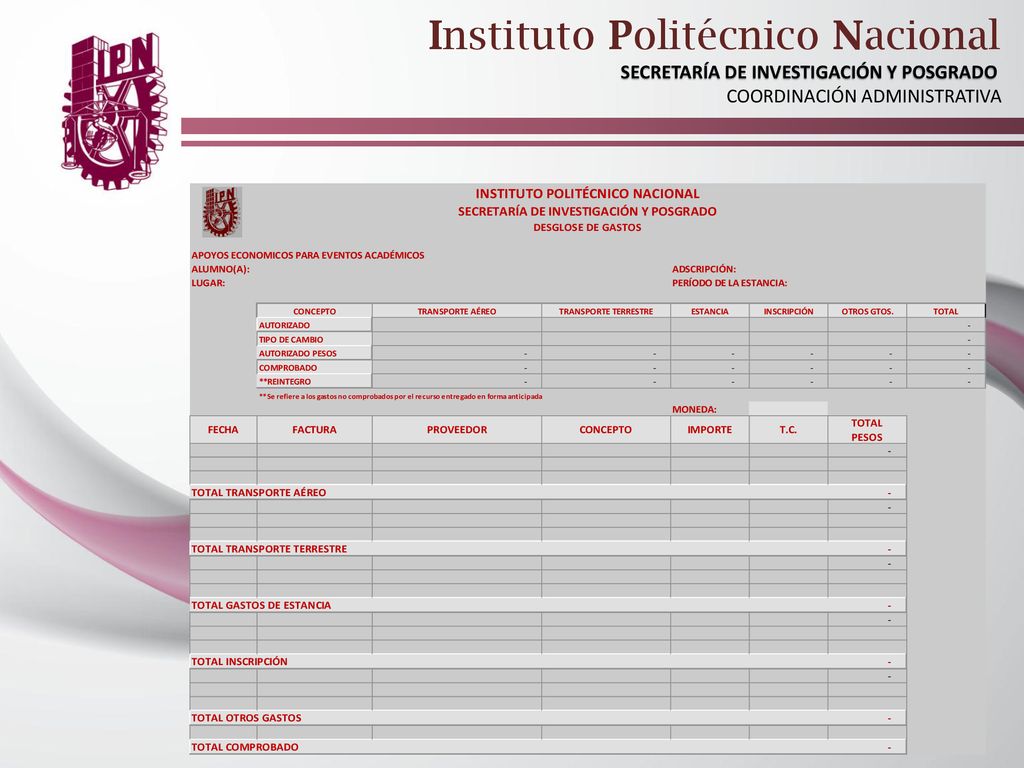Screen dimensions: 1024x768
Task: Click the large IPN logo emblem
Action: [114, 111]
